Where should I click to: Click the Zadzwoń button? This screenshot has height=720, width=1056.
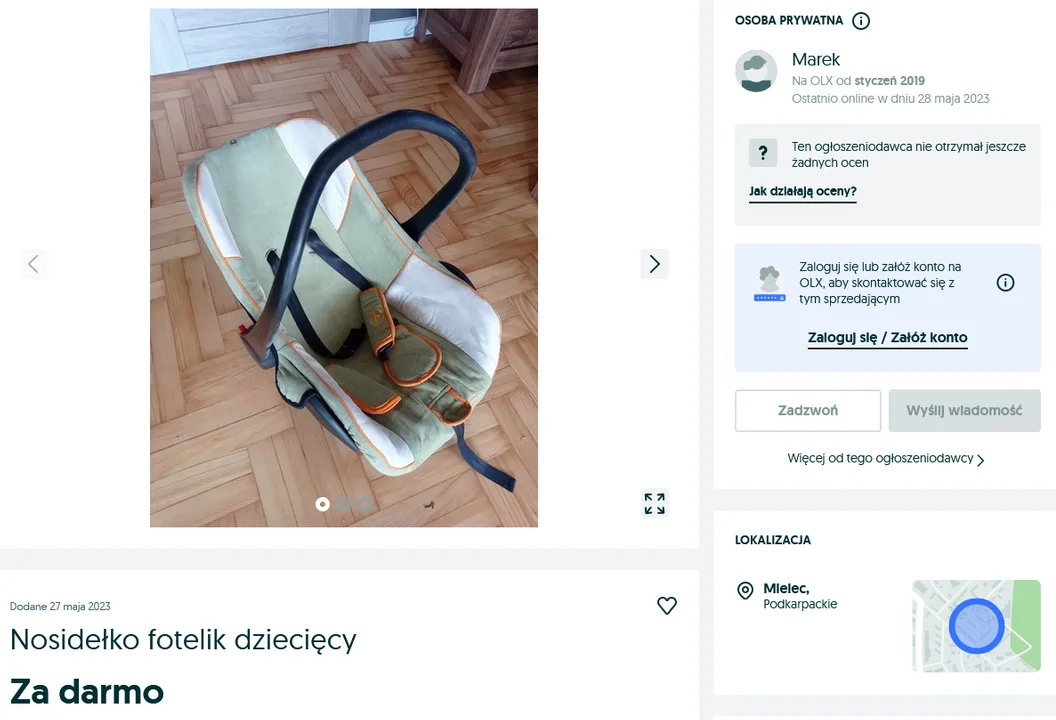pos(807,410)
